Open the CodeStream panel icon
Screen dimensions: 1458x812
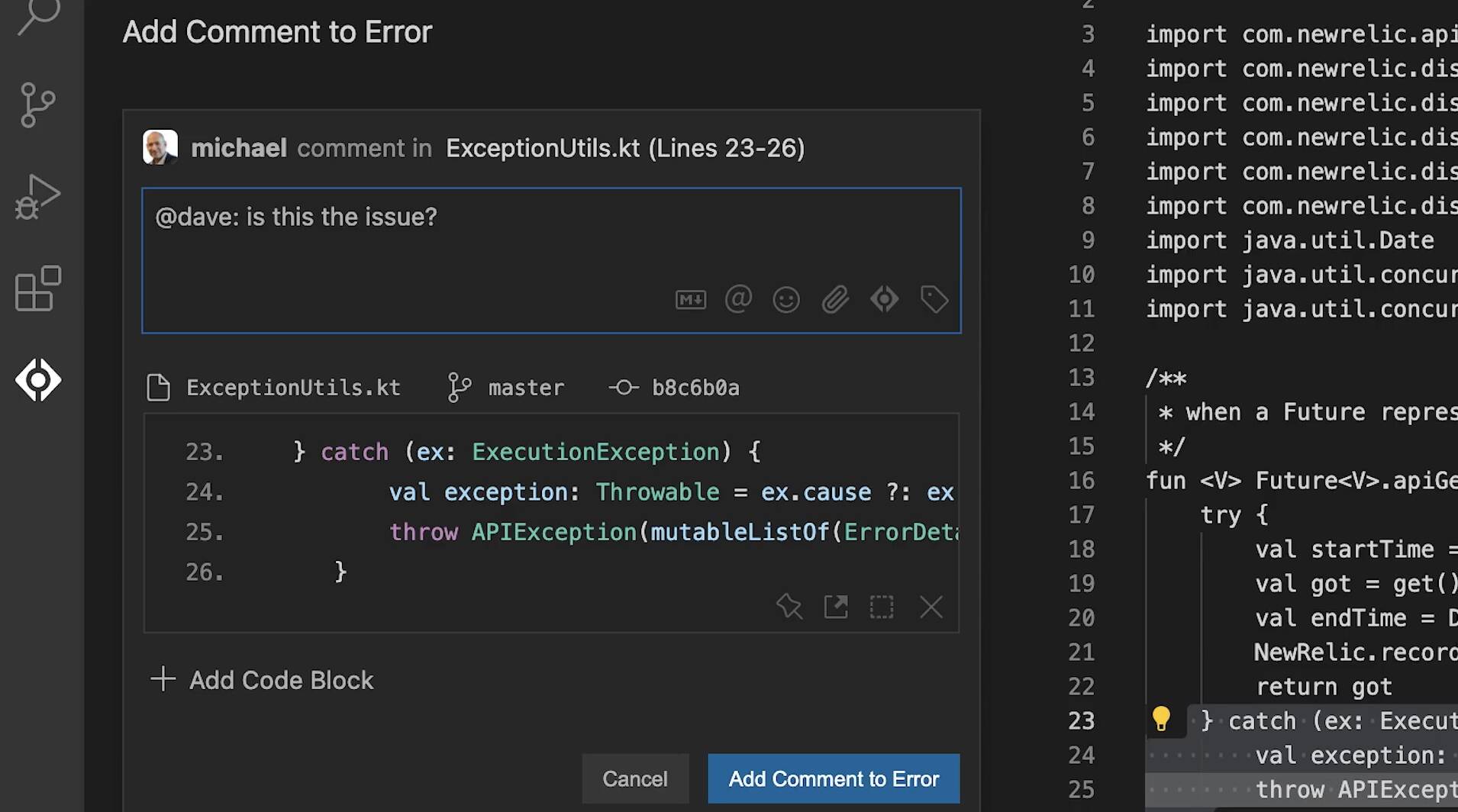click(38, 380)
